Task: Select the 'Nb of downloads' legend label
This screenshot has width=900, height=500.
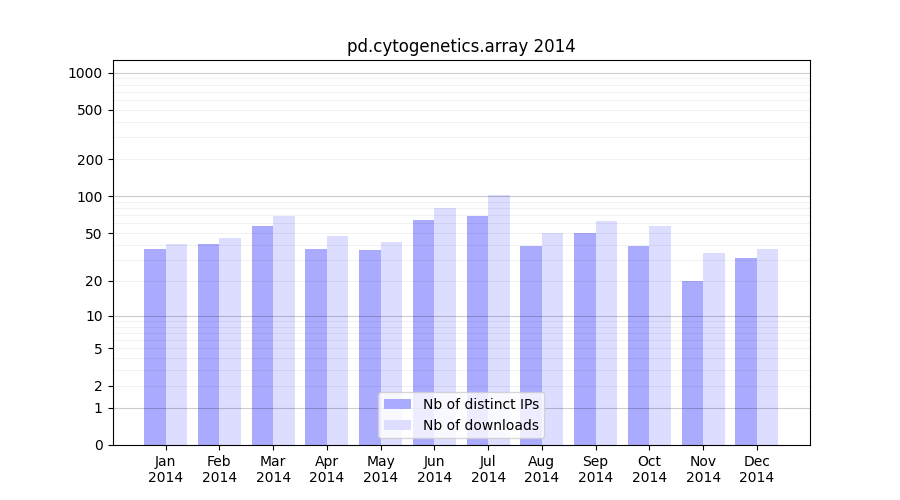Action: [480, 425]
